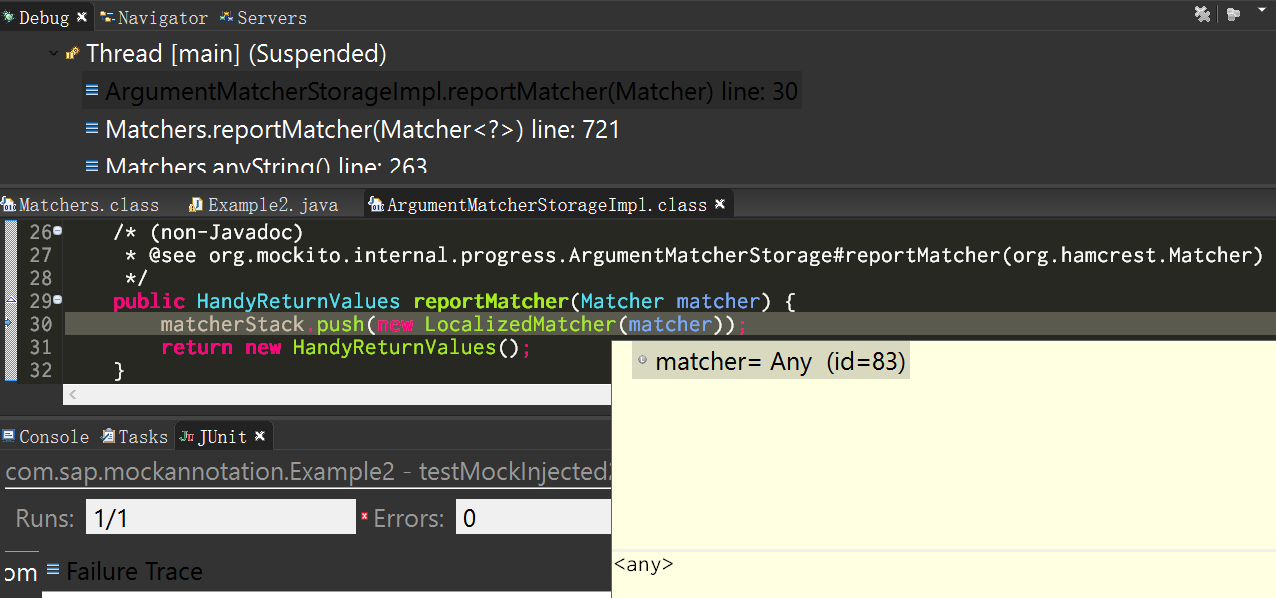Click the Failure Trace header

pos(134,571)
